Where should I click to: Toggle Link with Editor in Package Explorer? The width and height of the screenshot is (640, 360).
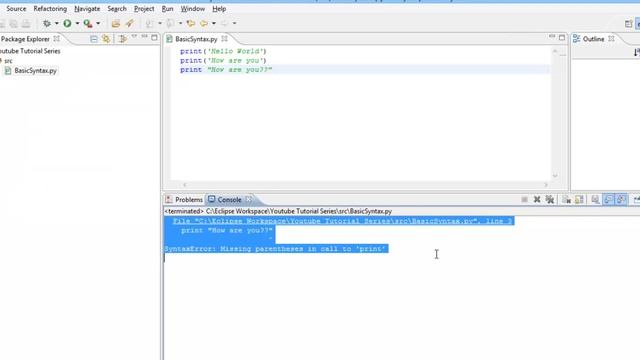pyautogui.click(x=106, y=39)
